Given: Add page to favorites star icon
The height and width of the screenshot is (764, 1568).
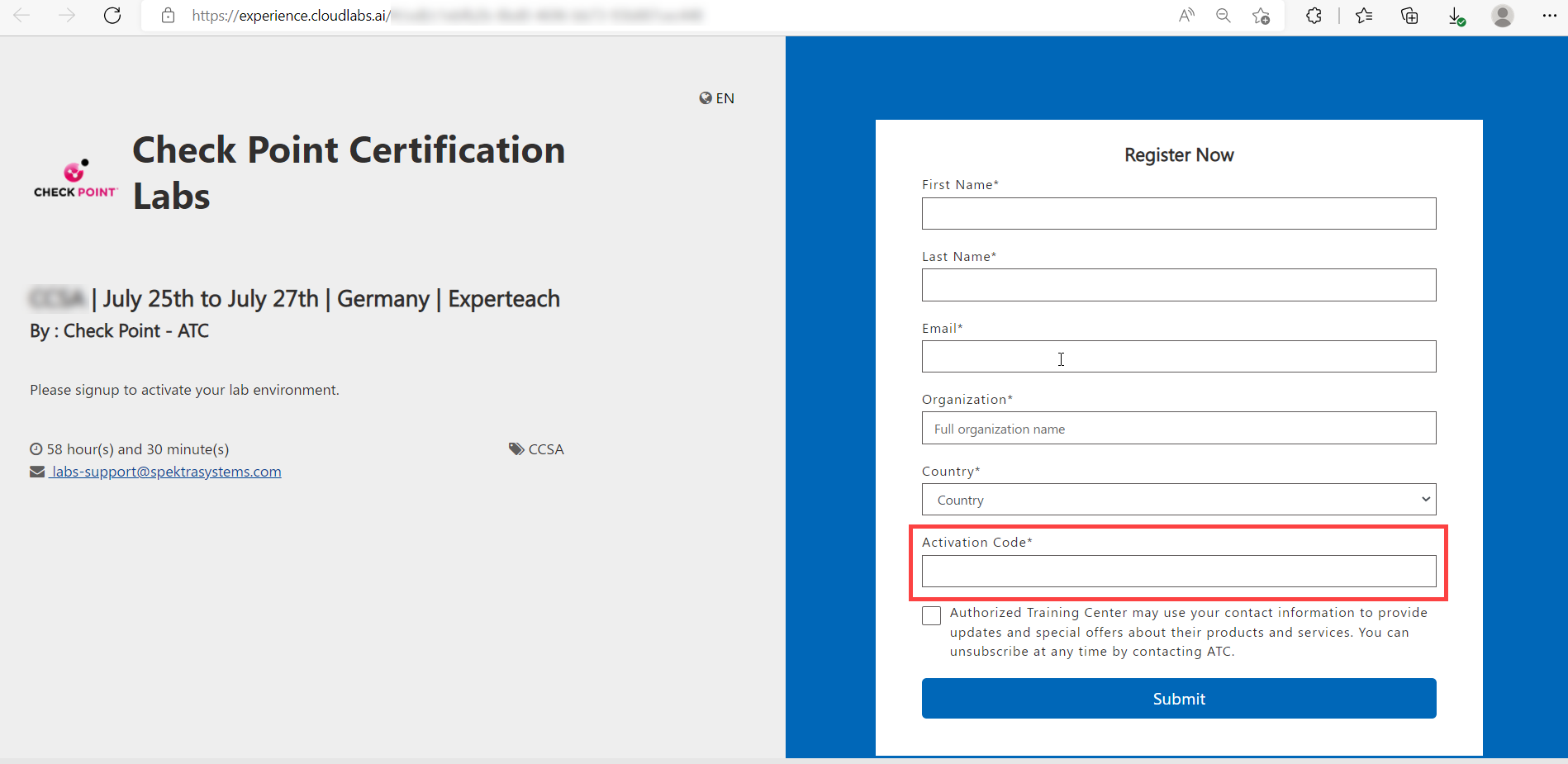Looking at the screenshot, I should pyautogui.click(x=1261, y=16).
